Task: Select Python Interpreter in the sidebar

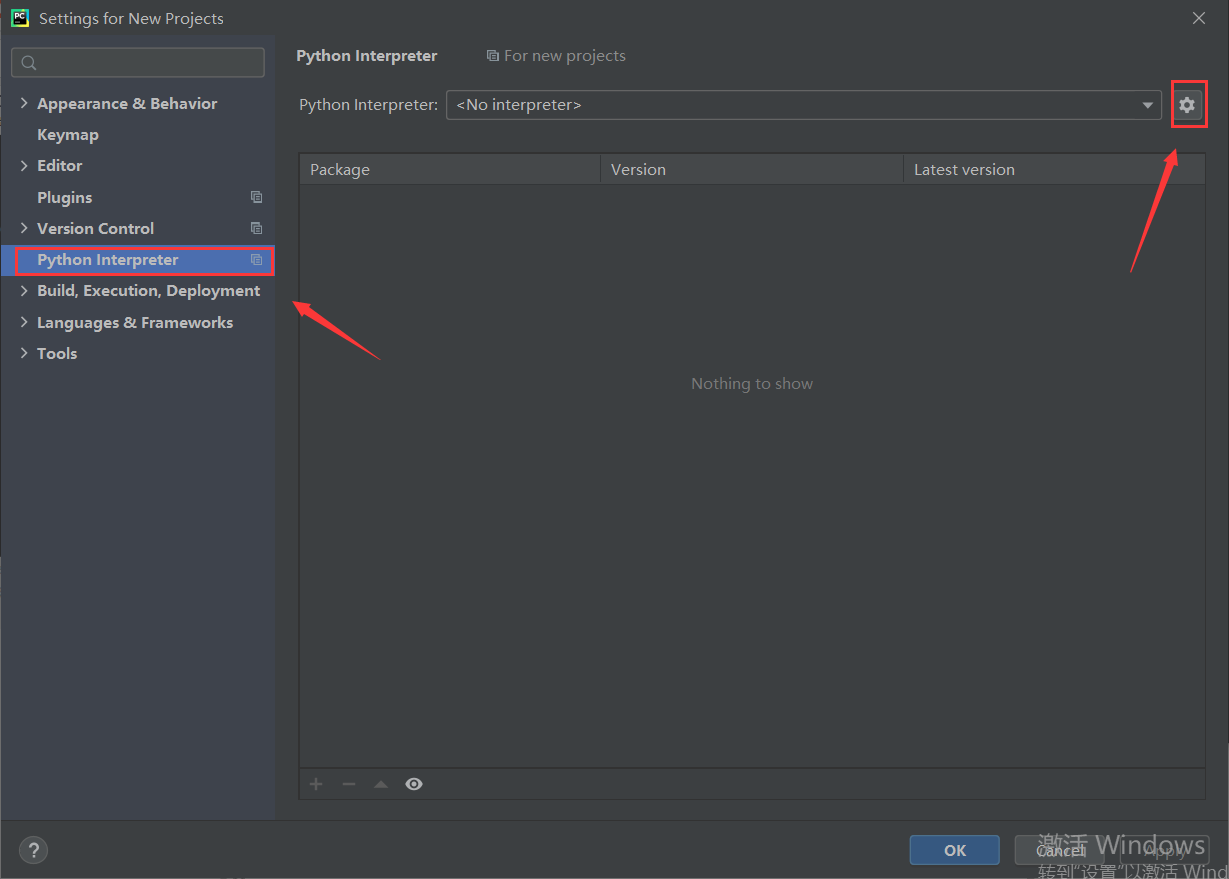Action: 137,260
